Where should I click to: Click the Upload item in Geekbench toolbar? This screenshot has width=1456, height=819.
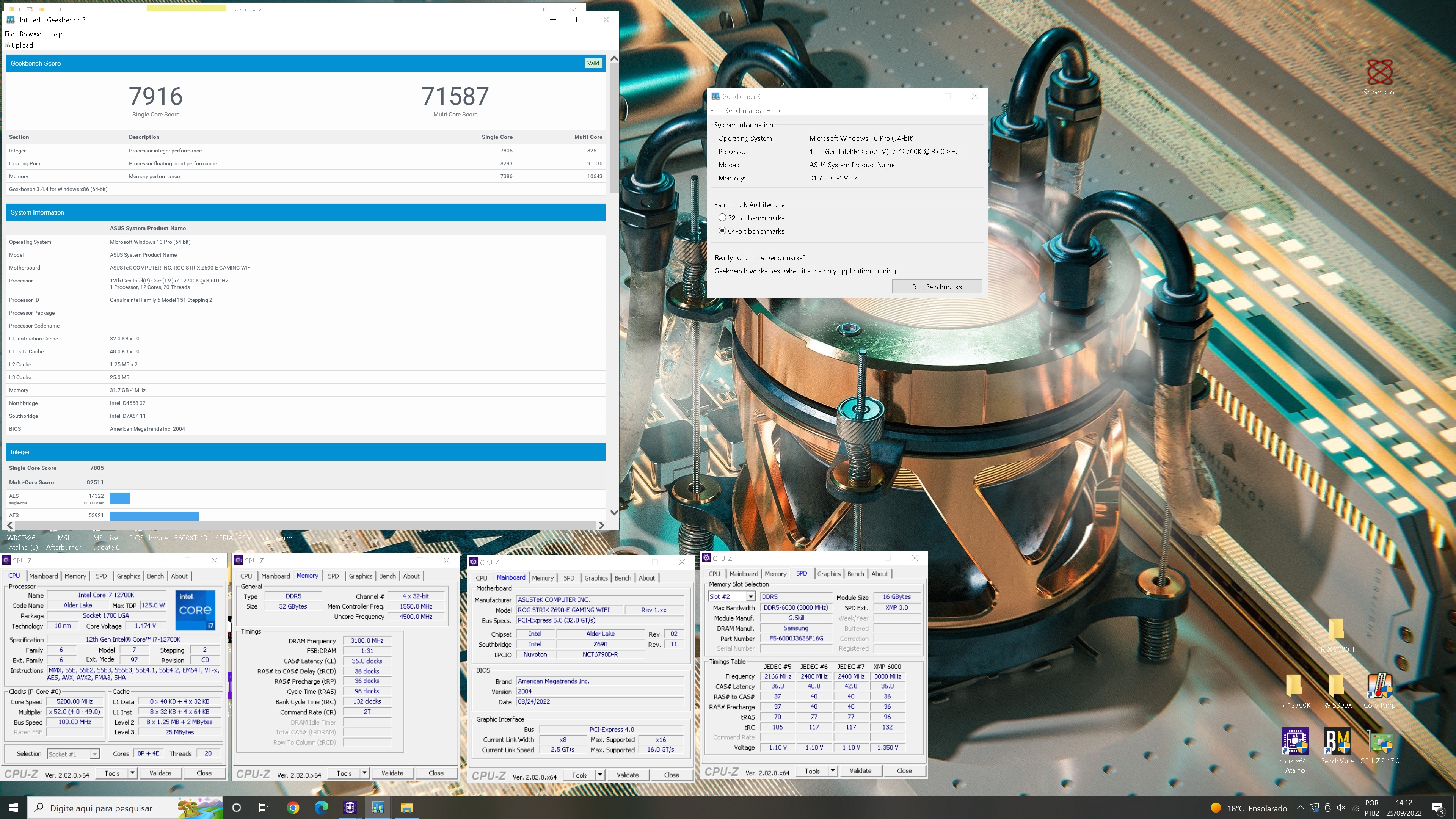pos(19,45)
